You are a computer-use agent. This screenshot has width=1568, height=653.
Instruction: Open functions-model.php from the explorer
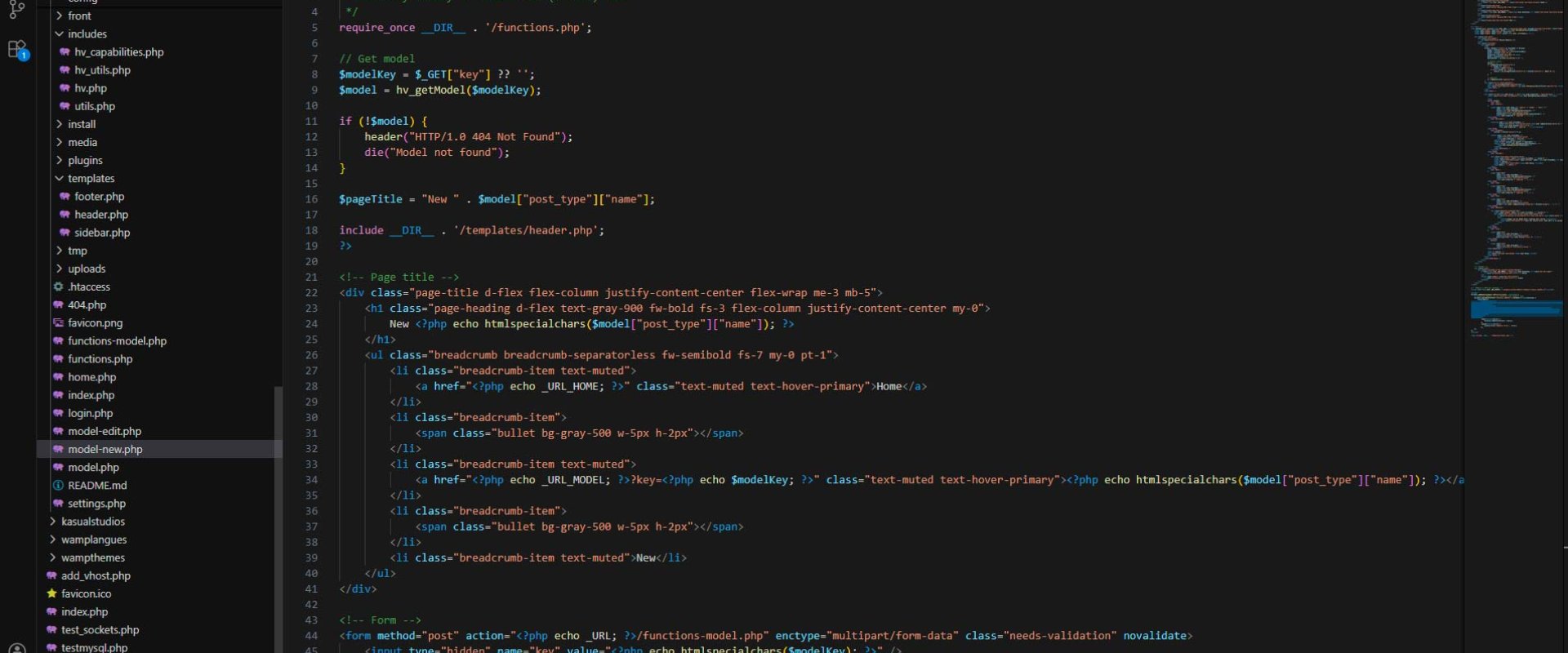pos(117,340)
